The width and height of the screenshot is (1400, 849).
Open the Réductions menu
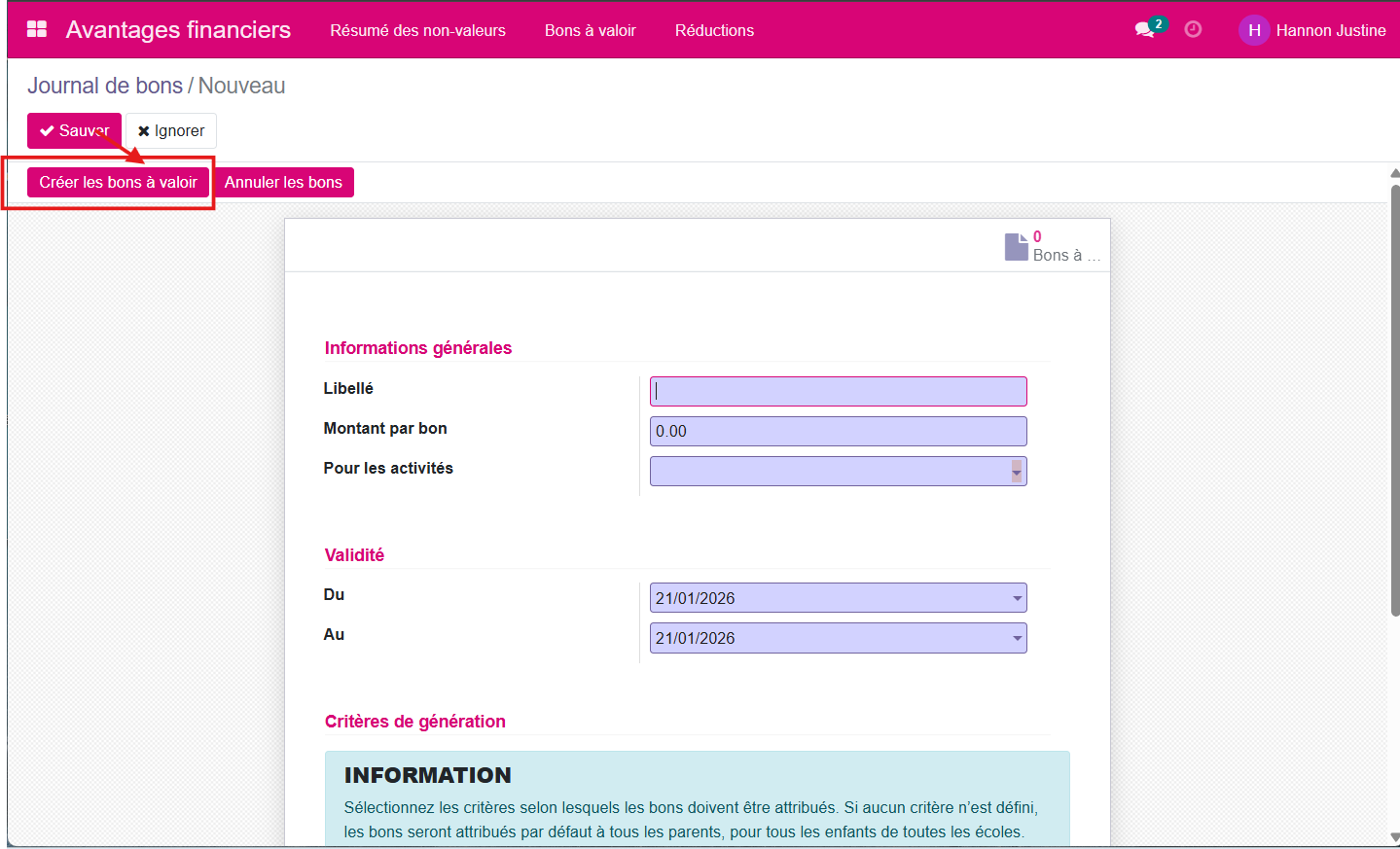(x=714, y=30)
